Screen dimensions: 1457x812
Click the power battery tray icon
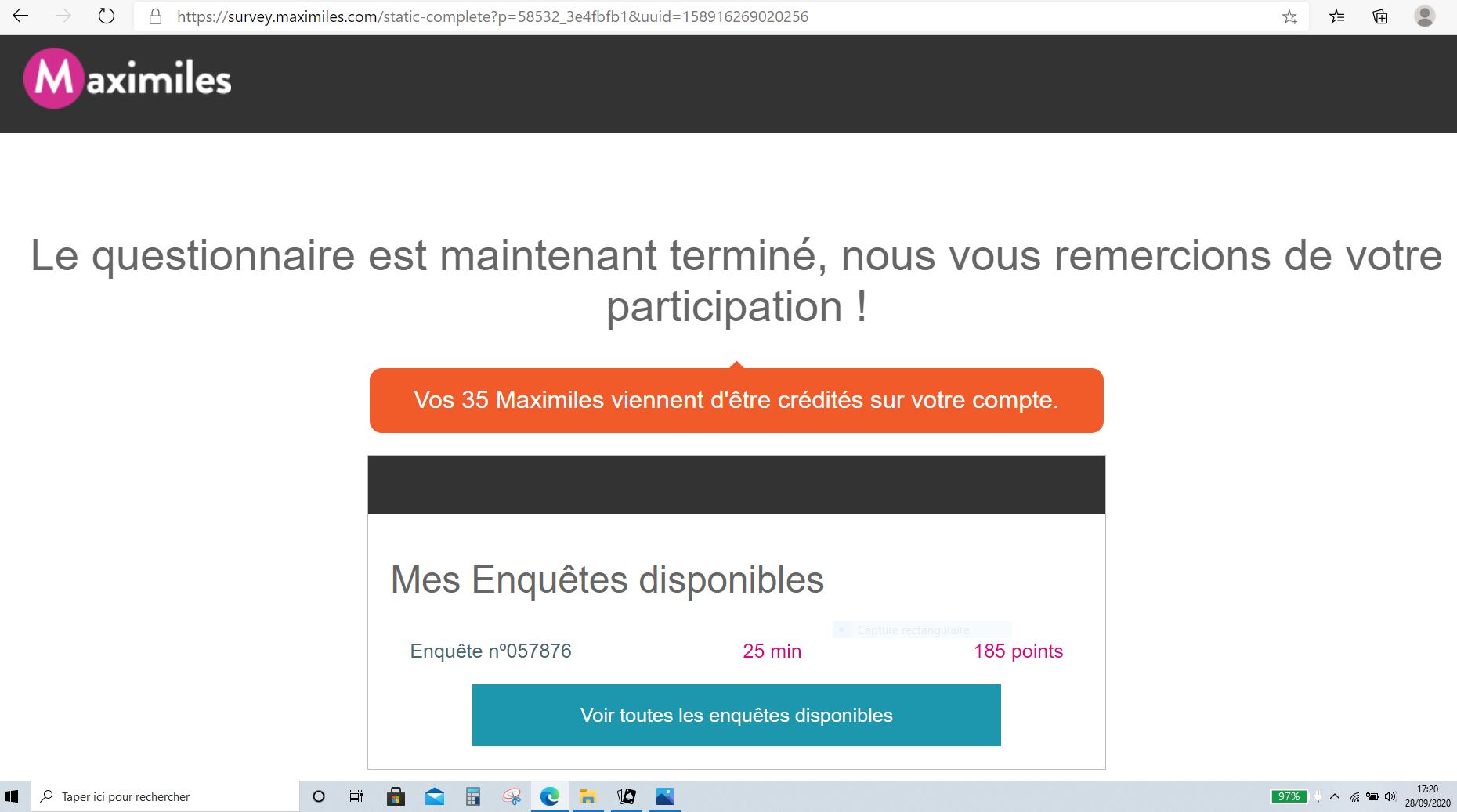coord(1372,796)
